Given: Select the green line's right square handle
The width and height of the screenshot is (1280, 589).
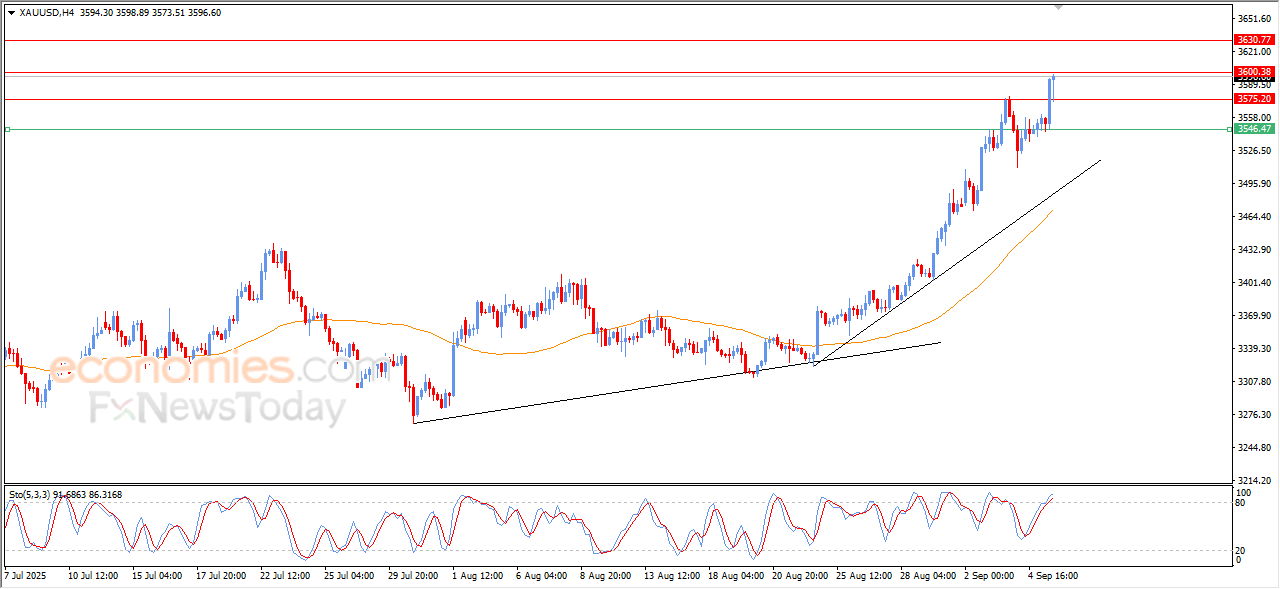Looking at the screenshot, I should click(1230, 129).
